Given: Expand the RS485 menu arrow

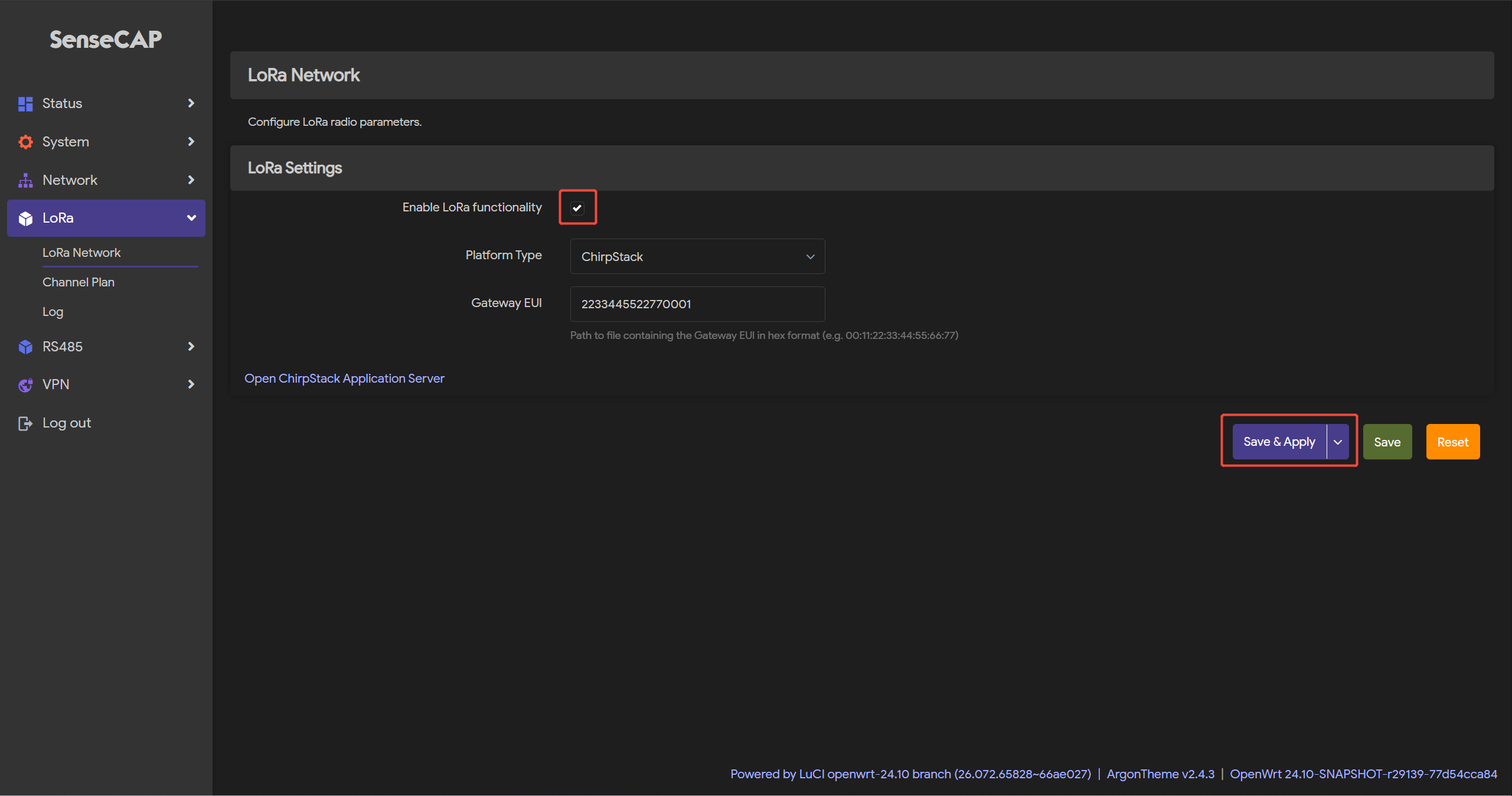Looking at the screenshot, I should [x=191, y=347].
